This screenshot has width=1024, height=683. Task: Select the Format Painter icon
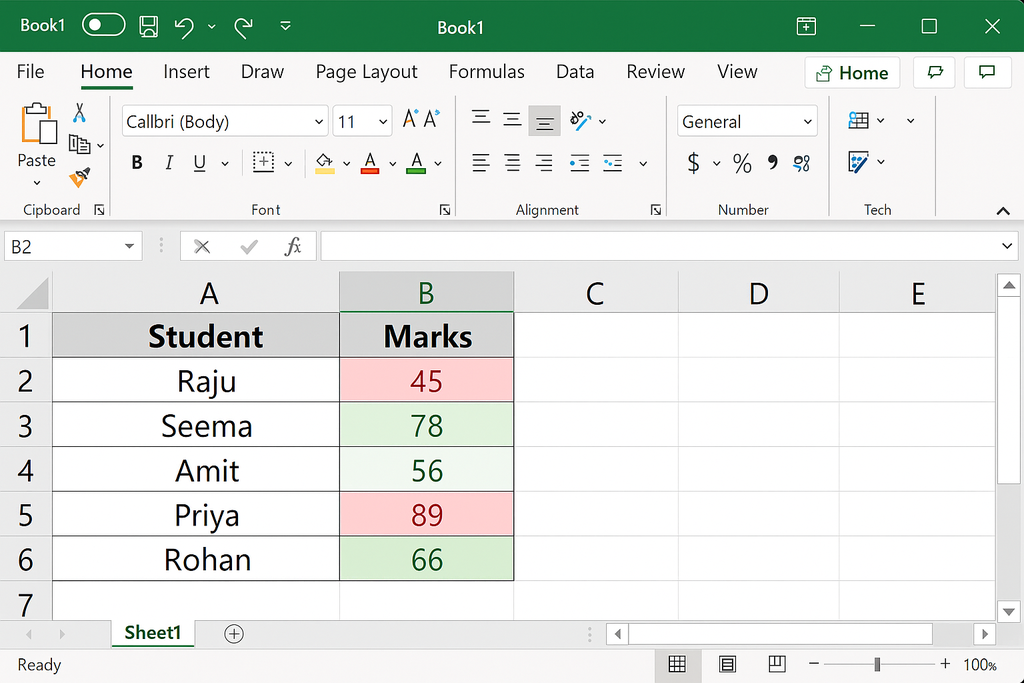click(78, 179)
